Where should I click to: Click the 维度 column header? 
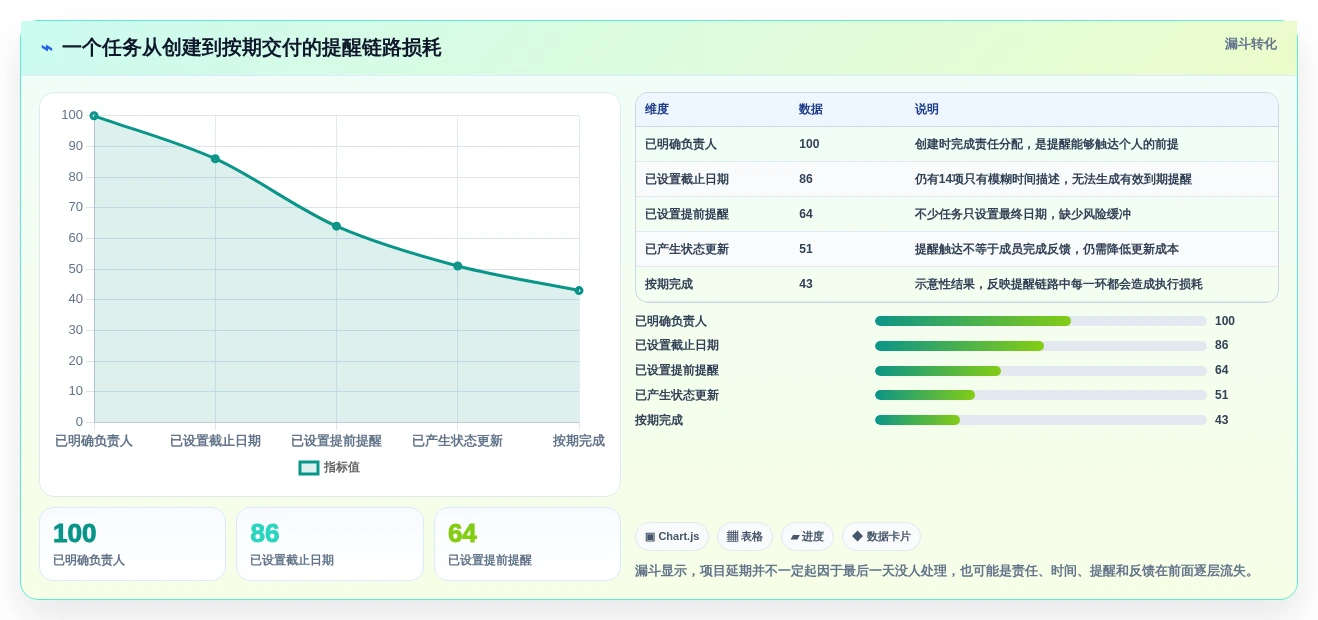coord(657,109)
